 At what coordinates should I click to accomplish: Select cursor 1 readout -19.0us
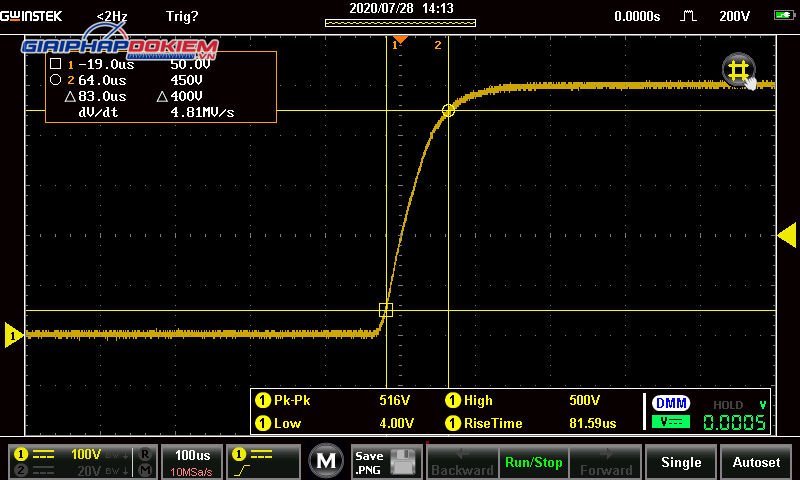pos(107,64)
